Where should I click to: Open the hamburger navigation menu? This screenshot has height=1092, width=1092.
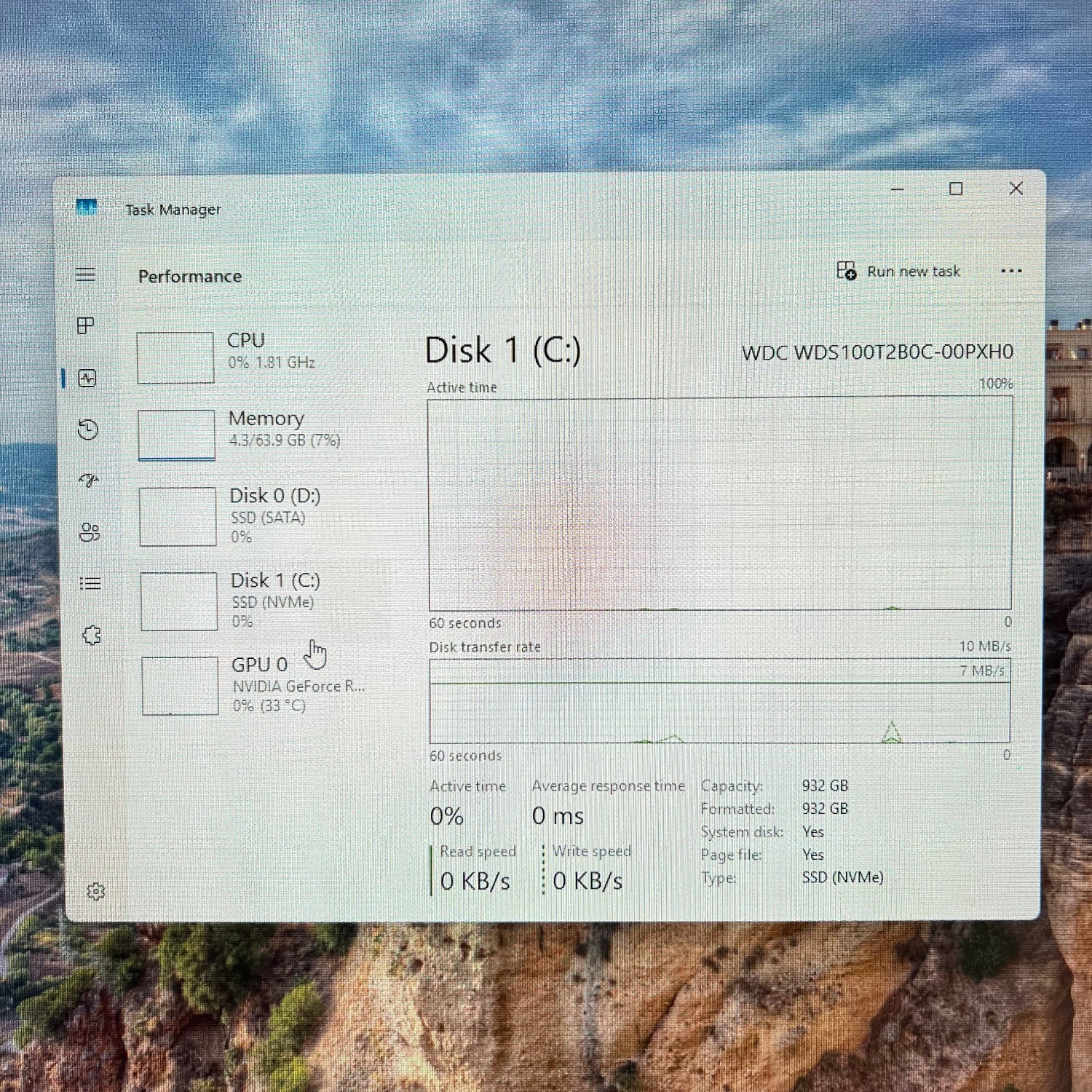click(x=86, y=274)
